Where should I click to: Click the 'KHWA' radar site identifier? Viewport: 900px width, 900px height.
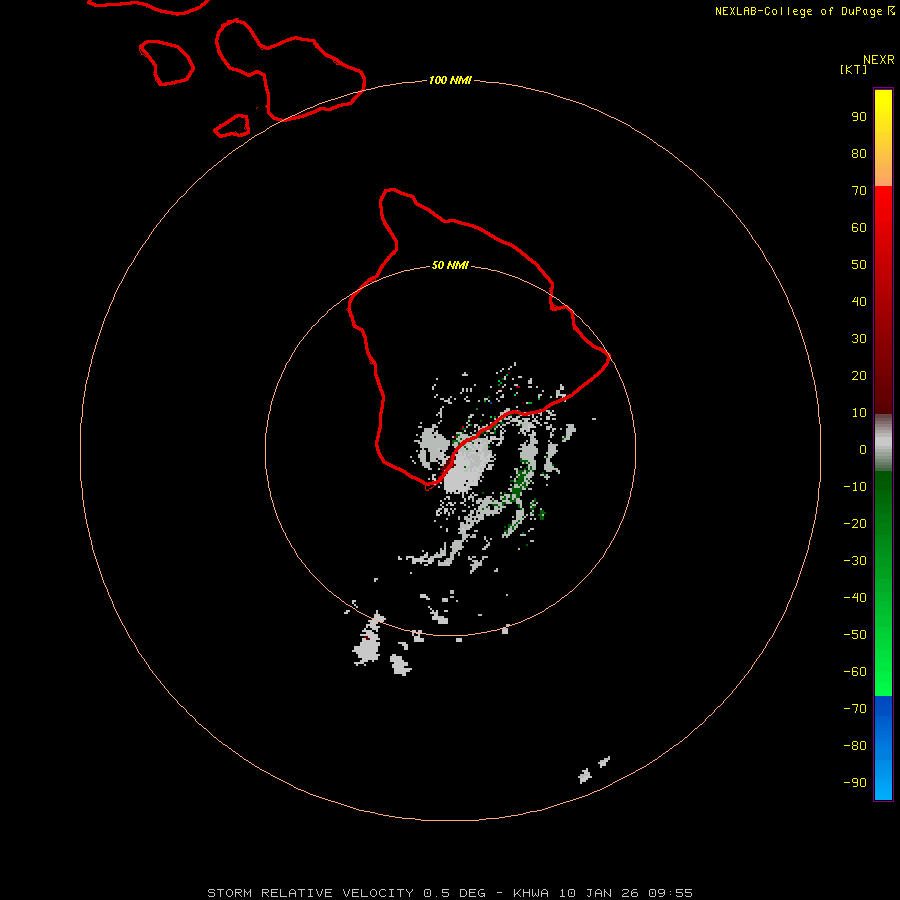[531, 893]
